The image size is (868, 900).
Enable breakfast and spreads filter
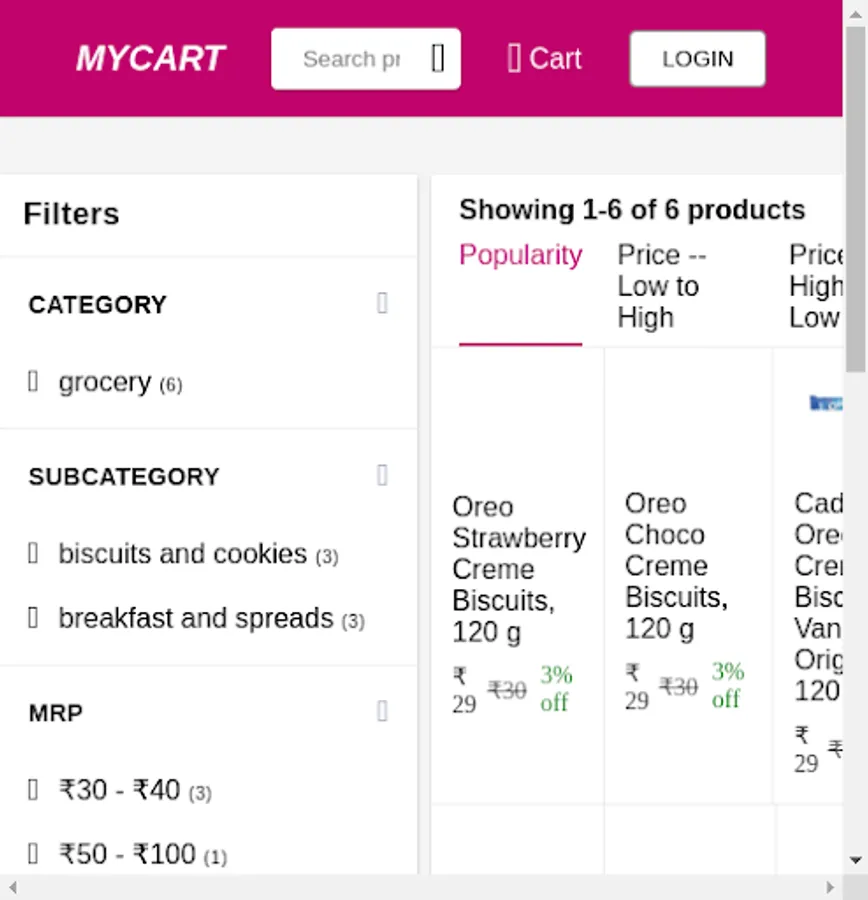coord(33,618)
